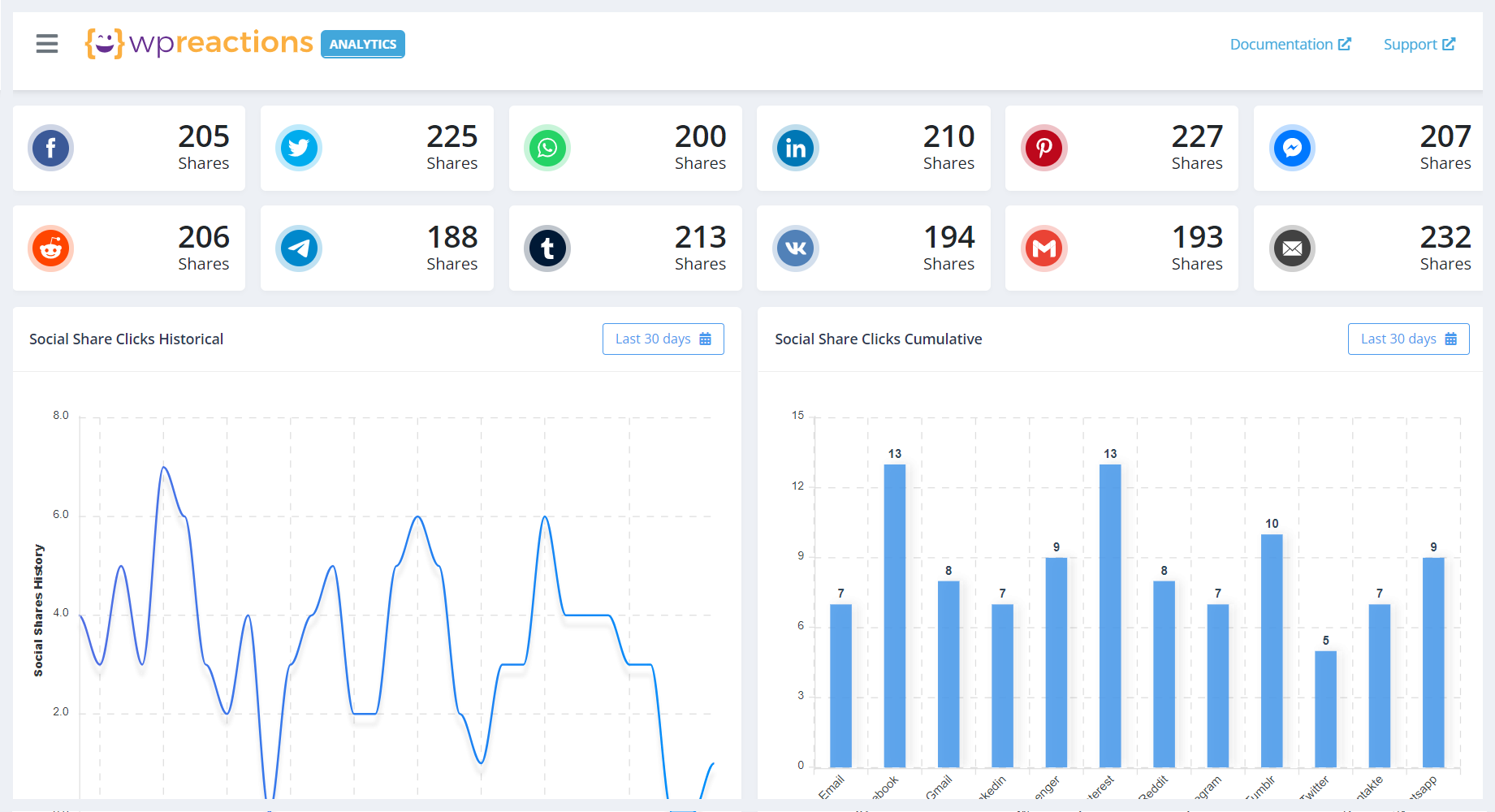Click the Telegram share icon
Viewport: 1495px width, 812px height.
coord(299,248)
